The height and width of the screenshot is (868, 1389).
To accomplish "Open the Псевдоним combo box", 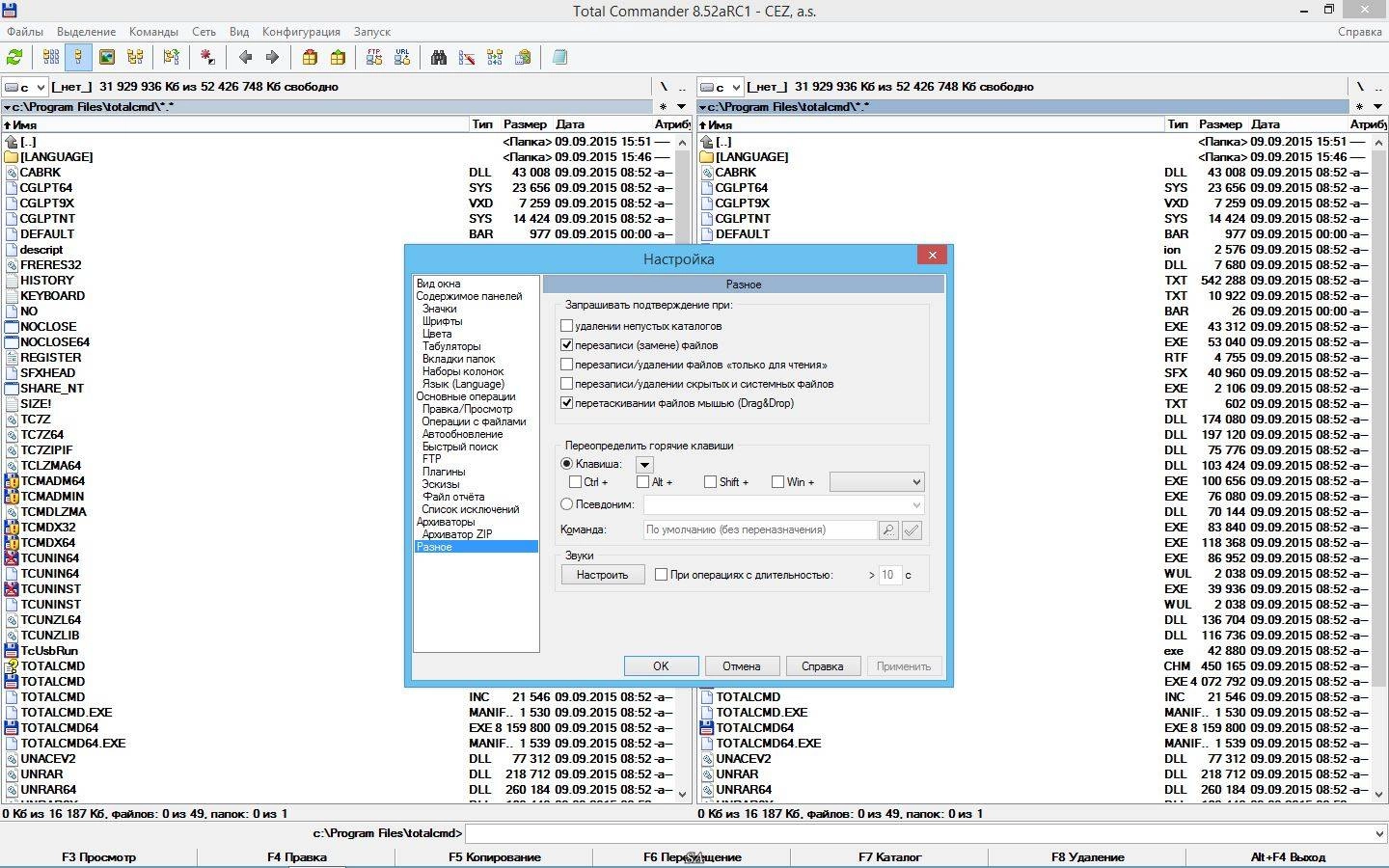I will tap(783, 504).
